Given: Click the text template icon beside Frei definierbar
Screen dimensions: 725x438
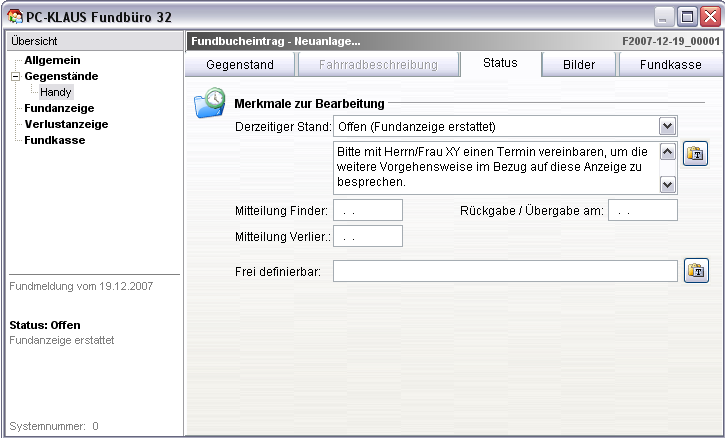Looking at the screenshot, I should pos(695,271).
